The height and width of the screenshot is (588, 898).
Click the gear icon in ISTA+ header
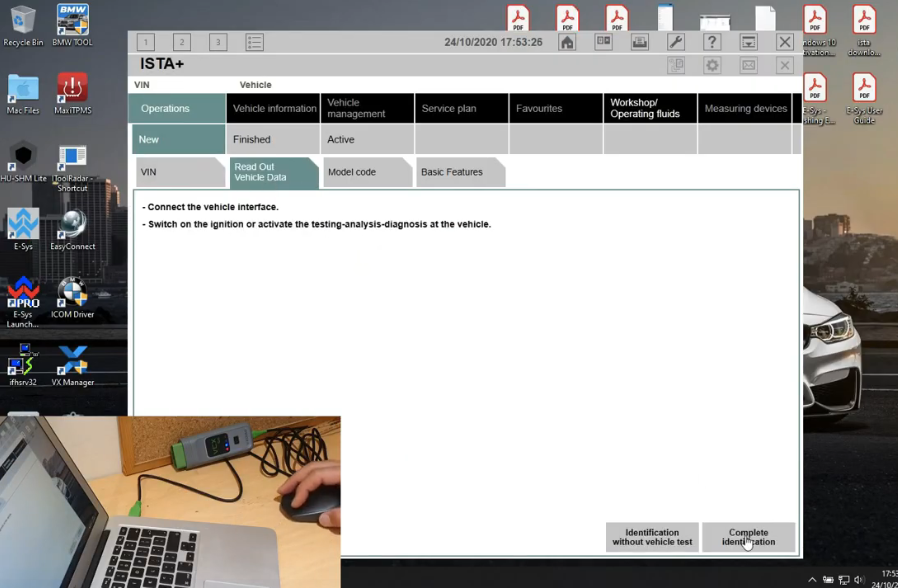(x=712, y=65)
